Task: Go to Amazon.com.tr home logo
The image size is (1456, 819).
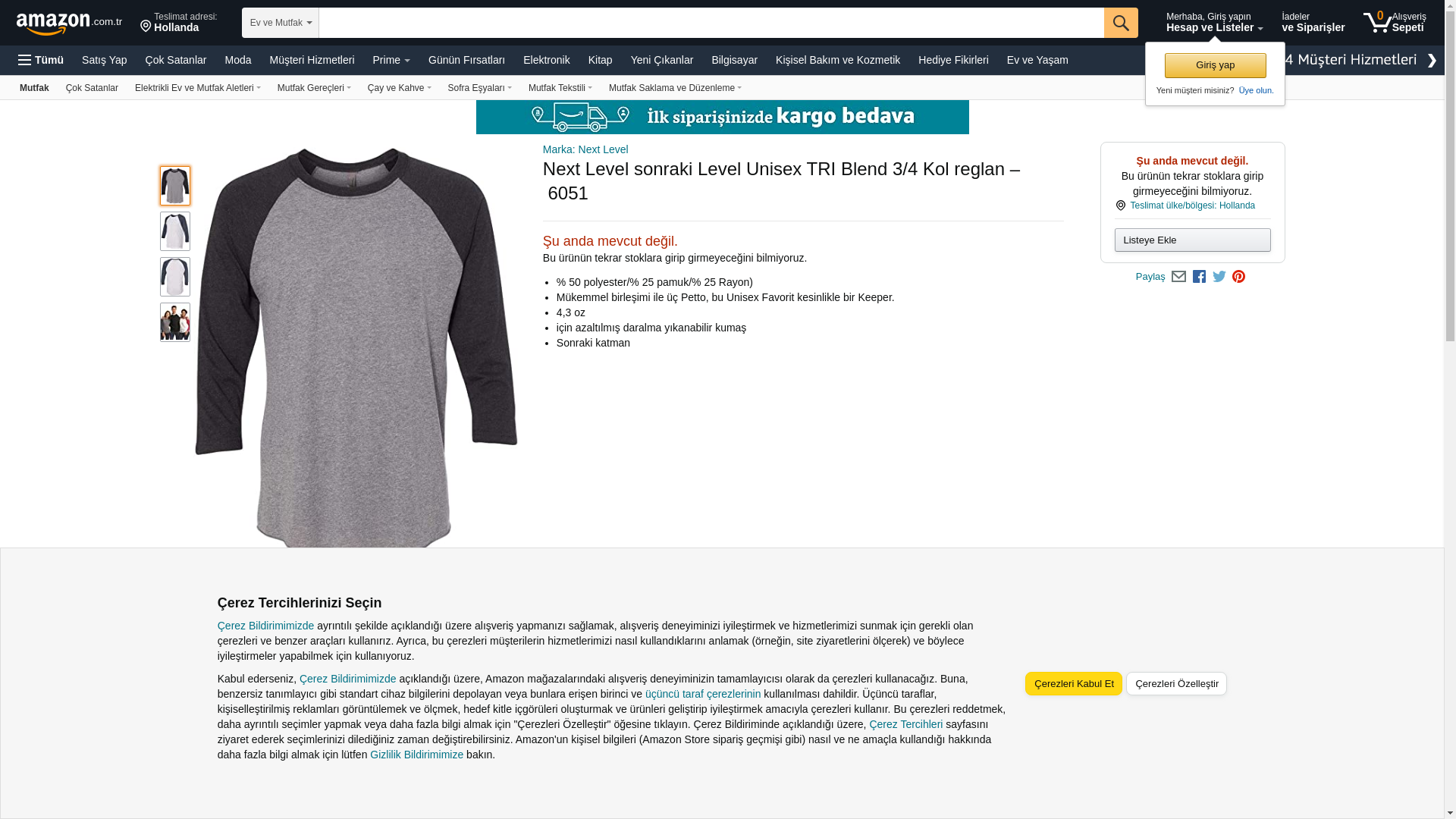Action: pyautogui.click(x=69, y=24)
